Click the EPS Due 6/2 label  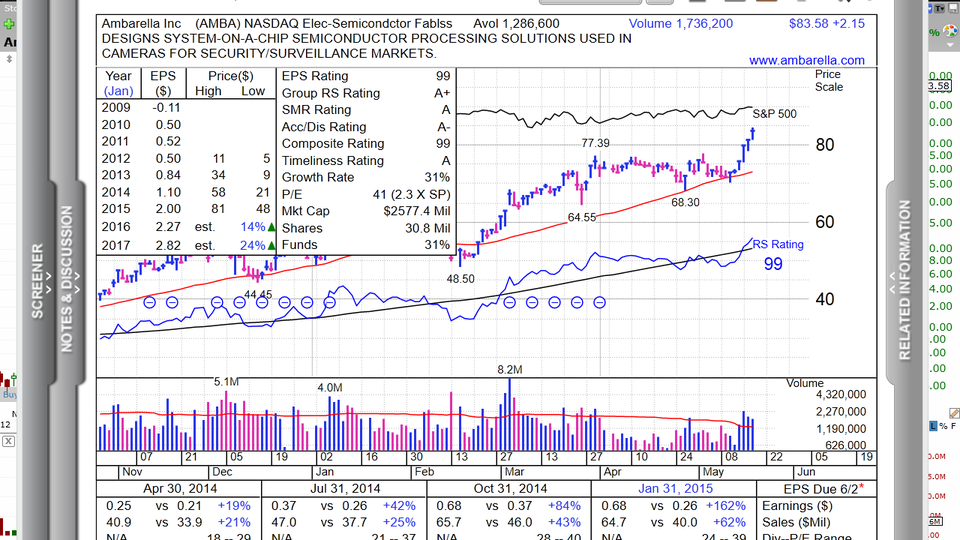(x=823, y=489)
